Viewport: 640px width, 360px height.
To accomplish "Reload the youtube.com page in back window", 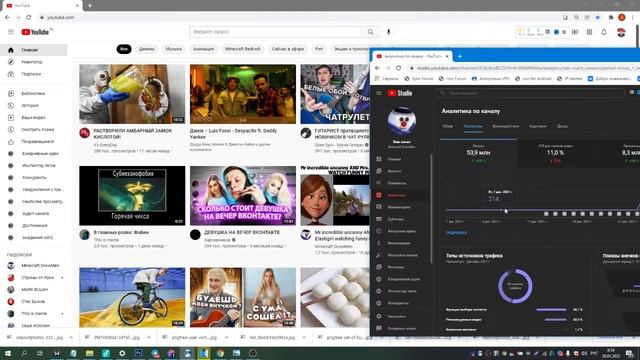I will click(29, 18).
